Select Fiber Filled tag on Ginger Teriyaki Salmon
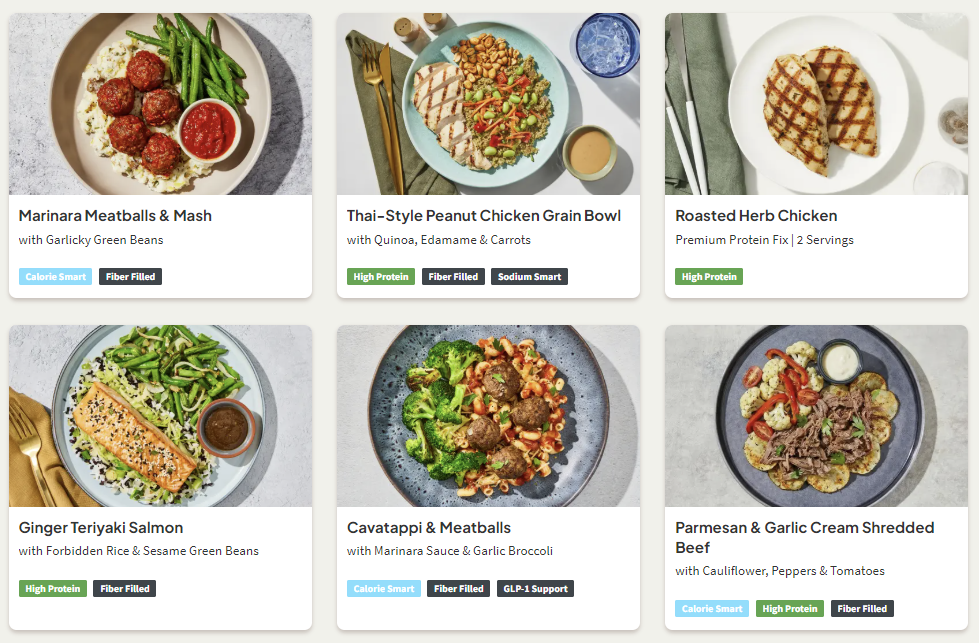Screen dimensions: 979x643 pyautogui.click(x=125, y=589)
